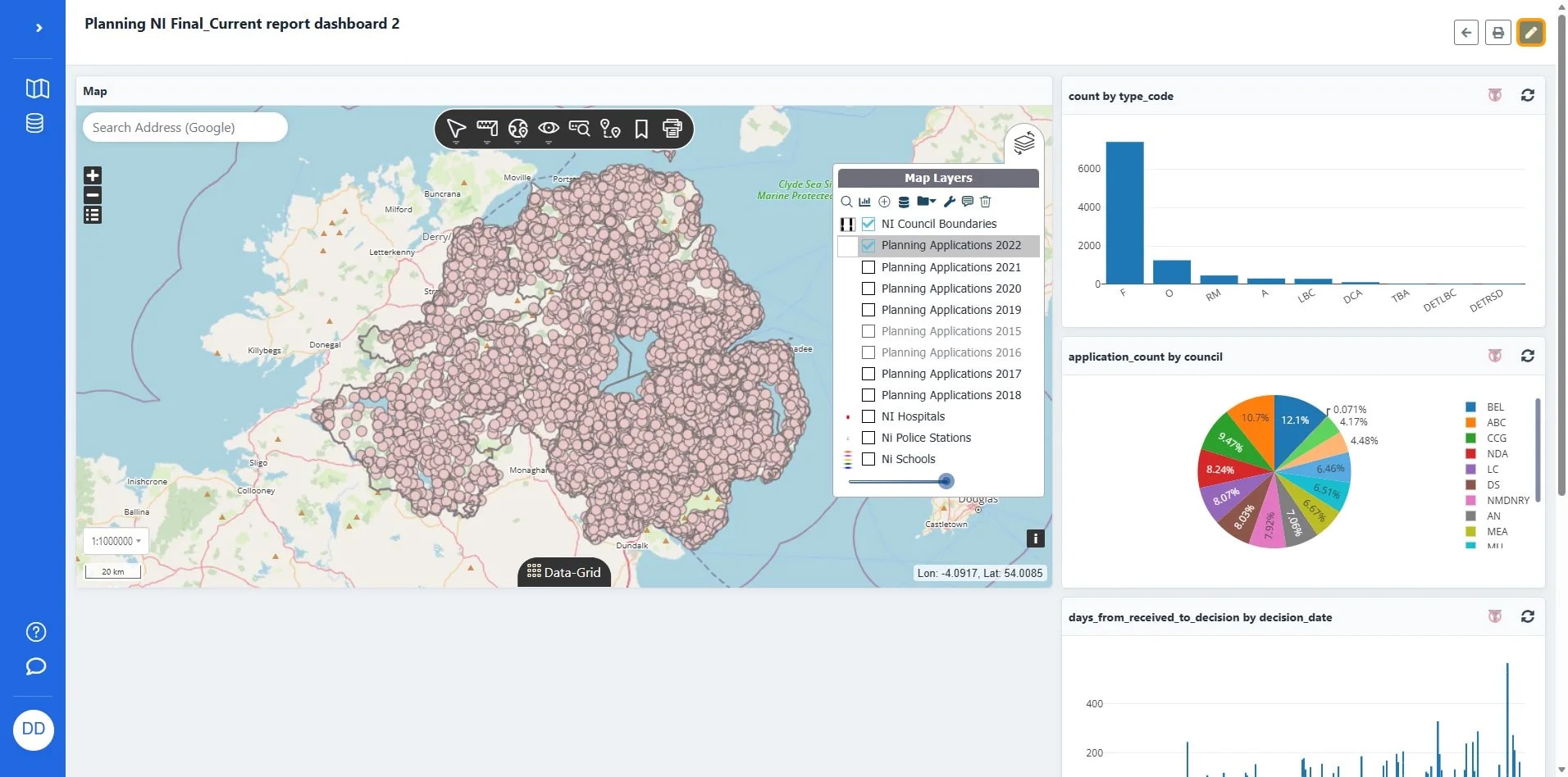
Task: Enable the Planning Applications 2018 layer
Action: (868, 395)
